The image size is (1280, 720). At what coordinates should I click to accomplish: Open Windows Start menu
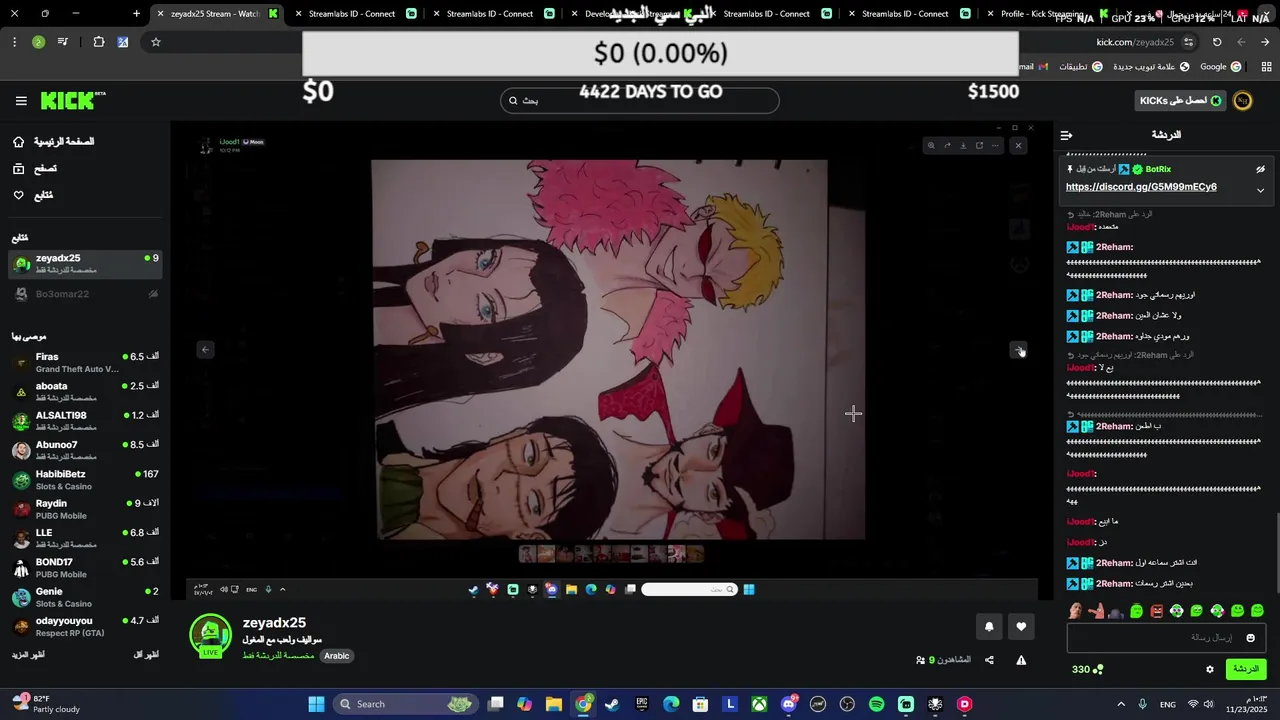316,704
